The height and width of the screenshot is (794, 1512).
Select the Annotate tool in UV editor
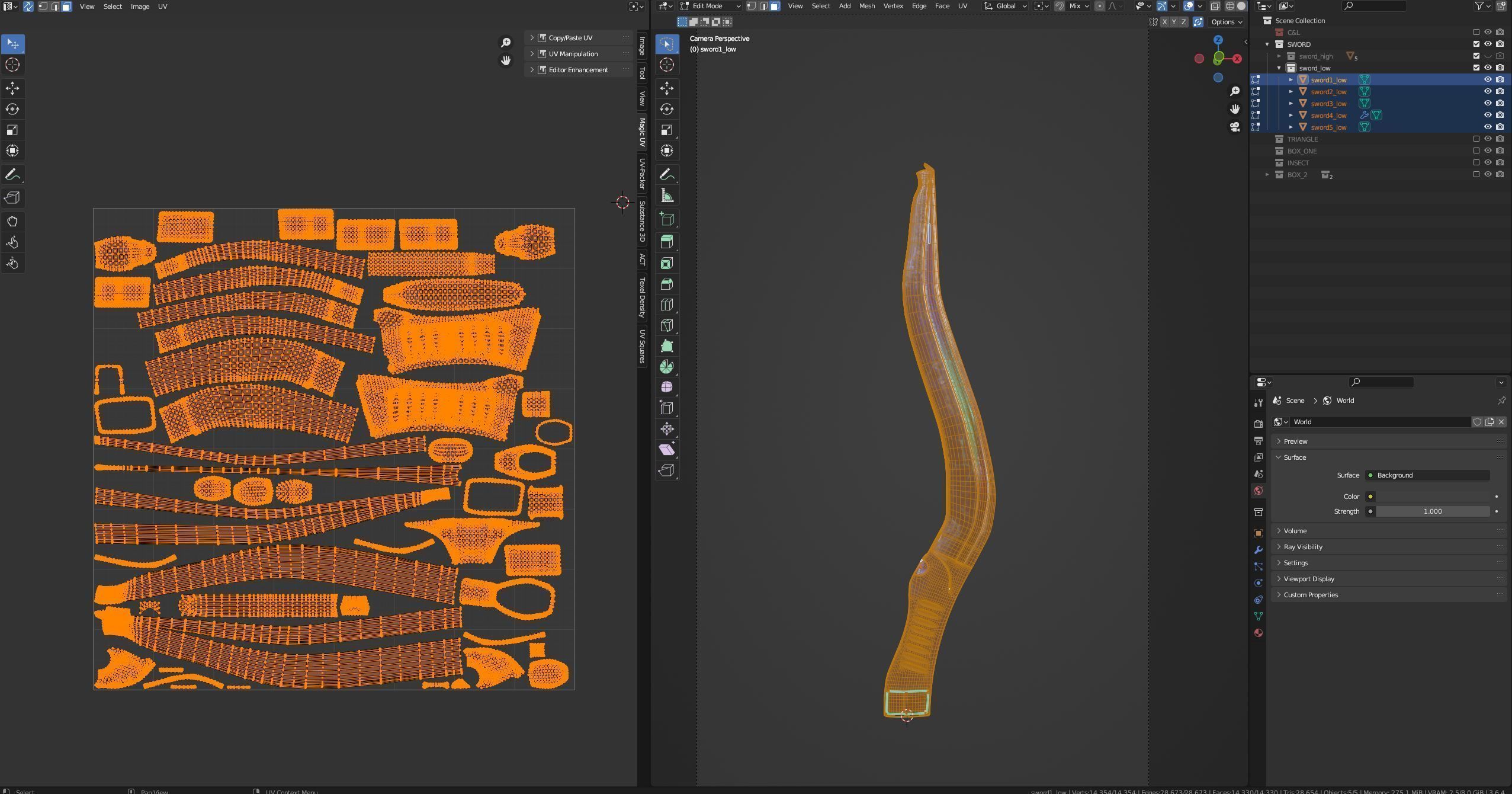click(12, 175)
